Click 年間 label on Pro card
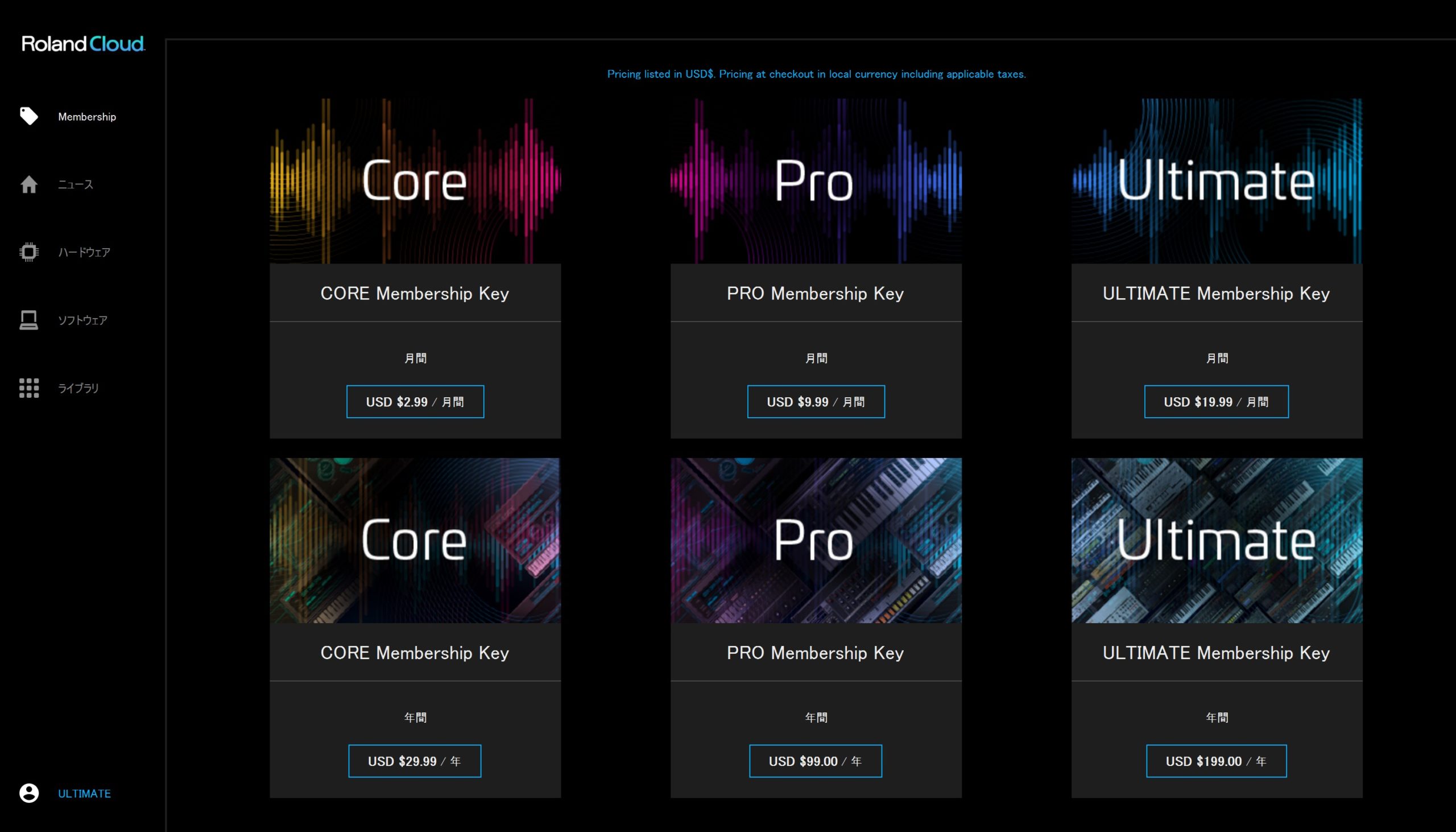 (816, 717)
